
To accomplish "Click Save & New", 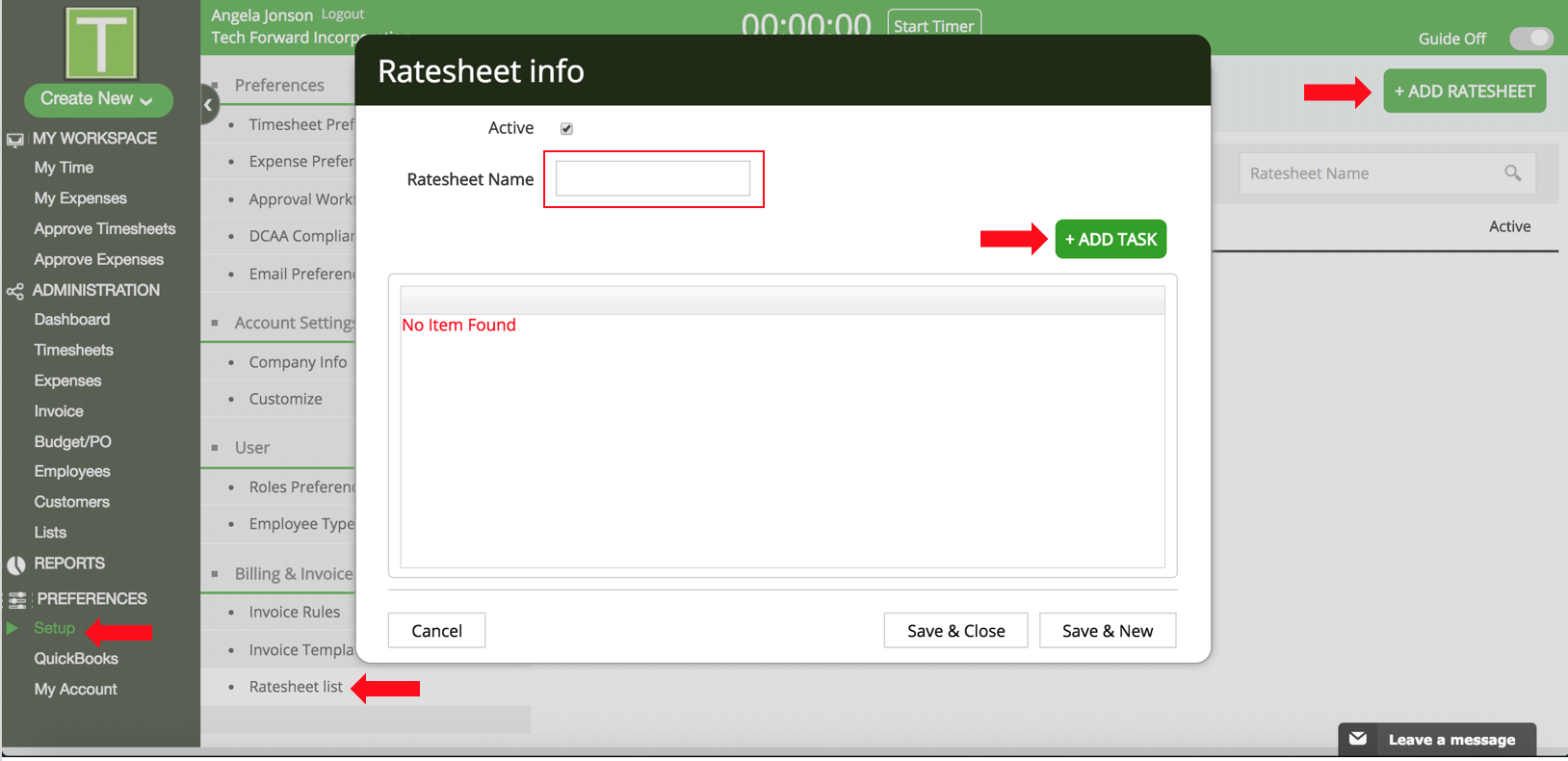I will point(1108,631).
